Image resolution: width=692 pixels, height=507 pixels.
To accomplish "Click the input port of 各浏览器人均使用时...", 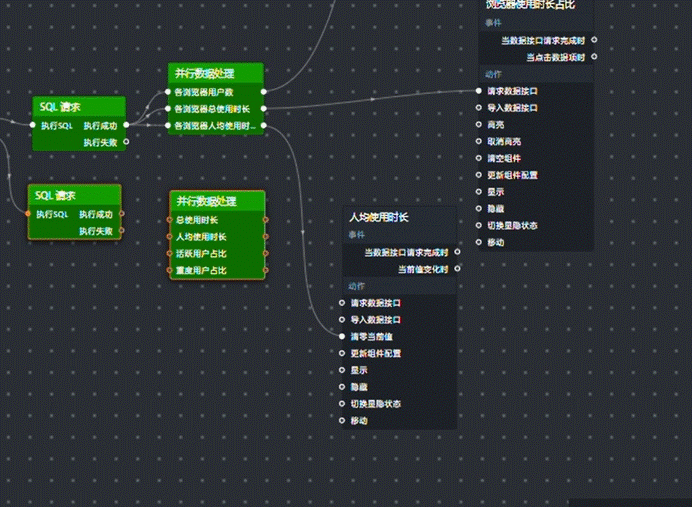I will point(168,125).
